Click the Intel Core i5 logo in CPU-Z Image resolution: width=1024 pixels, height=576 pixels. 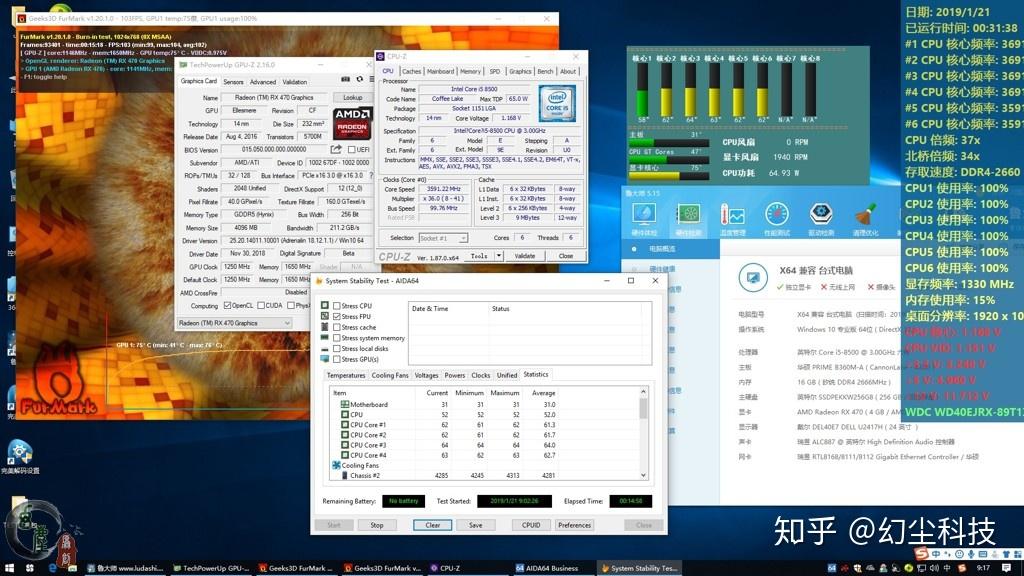pos(557,103)
